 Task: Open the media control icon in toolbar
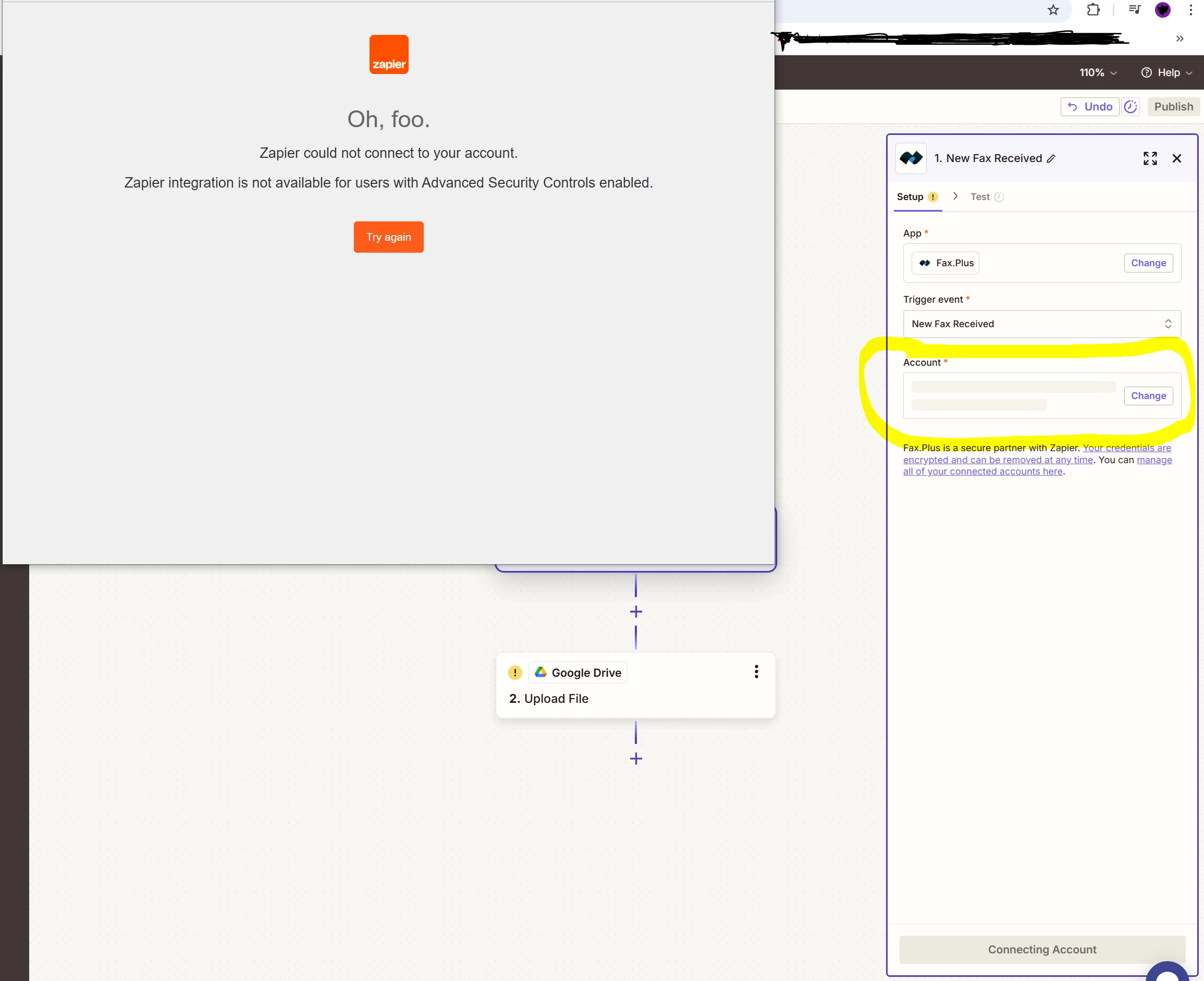point(1134,9)
